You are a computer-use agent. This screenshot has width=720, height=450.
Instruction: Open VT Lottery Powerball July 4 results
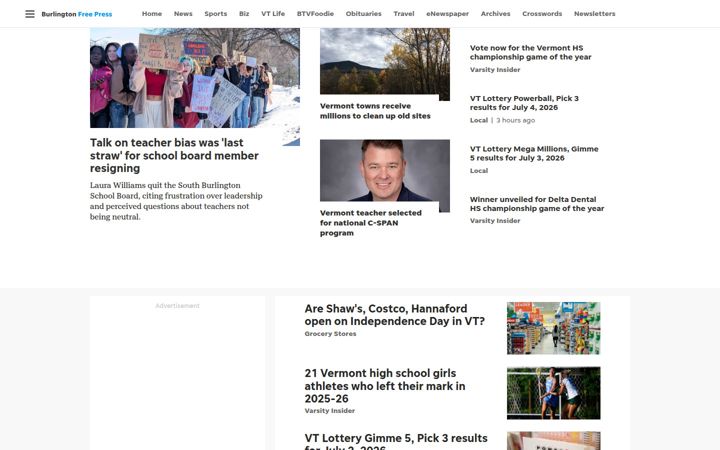click(x=524, y=103)
